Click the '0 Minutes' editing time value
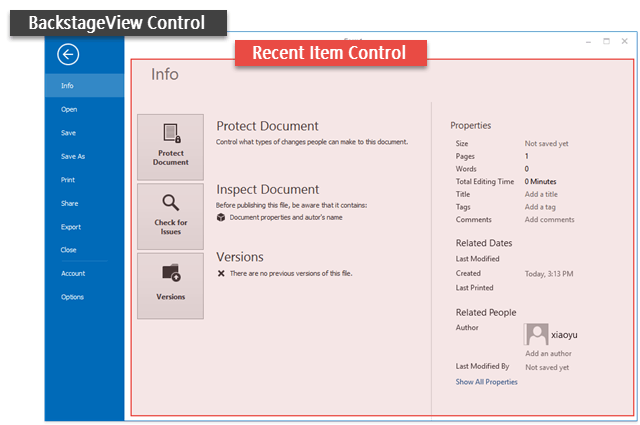The height and width of the screenshot is (425, 640). 540,182
